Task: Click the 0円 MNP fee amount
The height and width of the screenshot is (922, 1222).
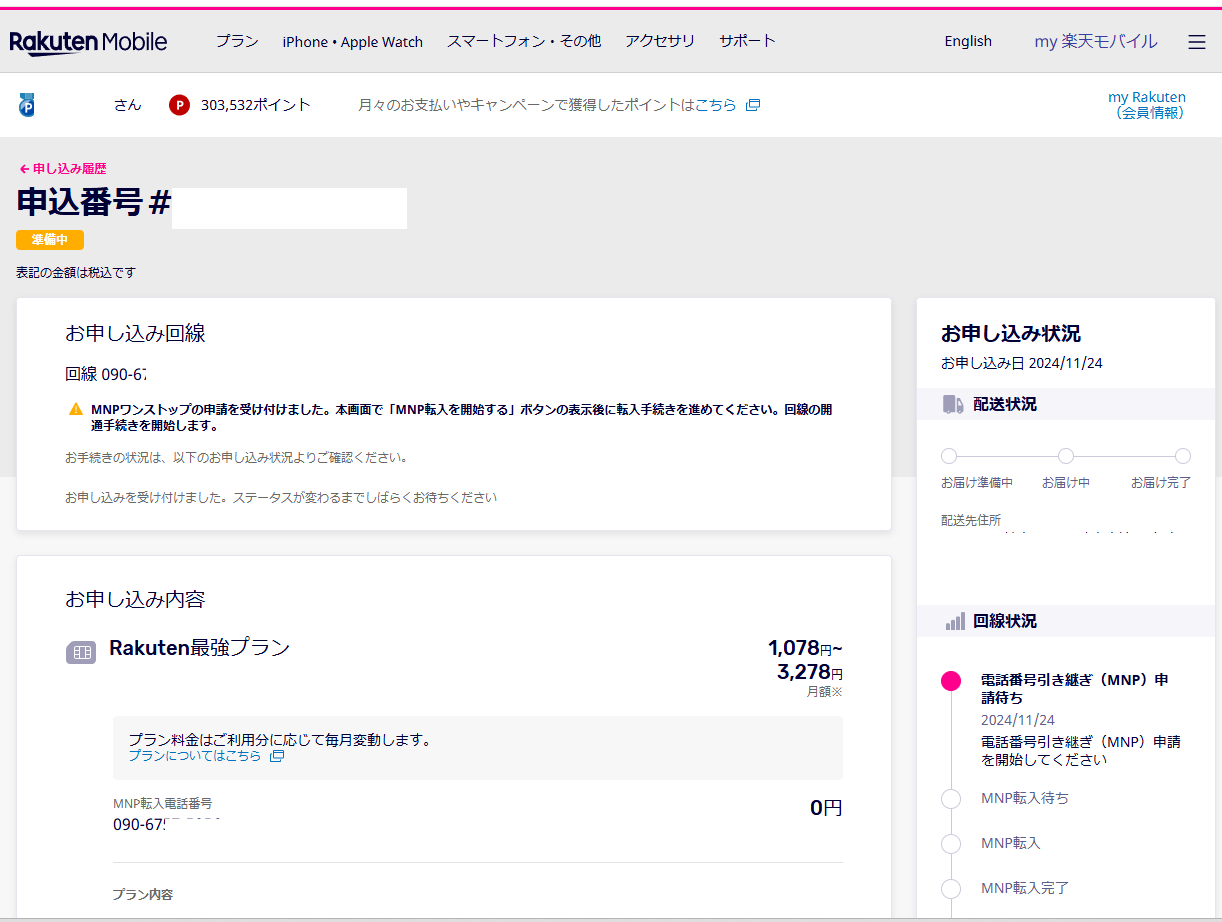Action: [x=826, y=808]
